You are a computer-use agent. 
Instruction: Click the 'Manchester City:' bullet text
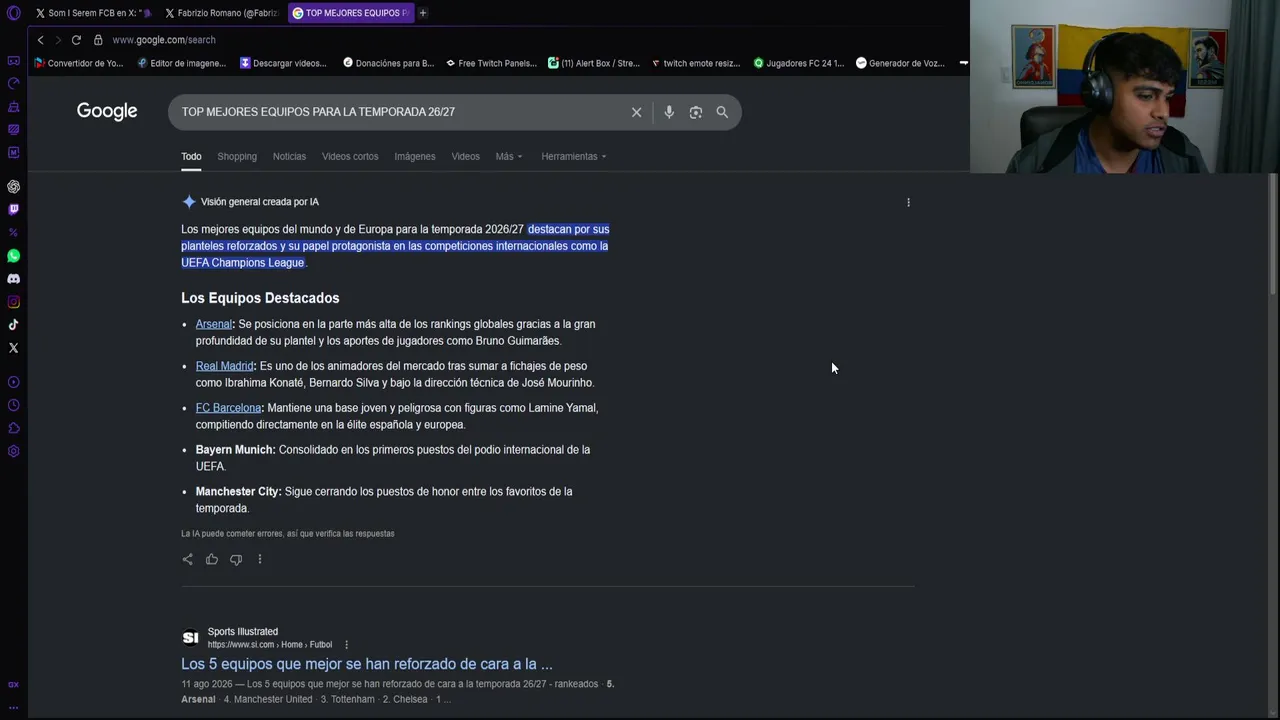pos(239,492)
